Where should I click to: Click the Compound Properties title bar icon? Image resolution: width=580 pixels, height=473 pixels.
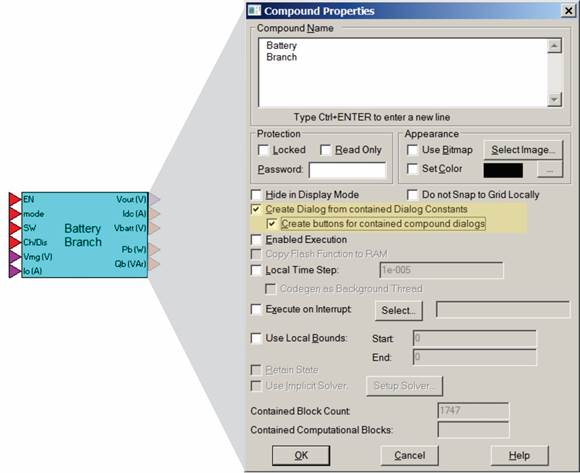254,10
